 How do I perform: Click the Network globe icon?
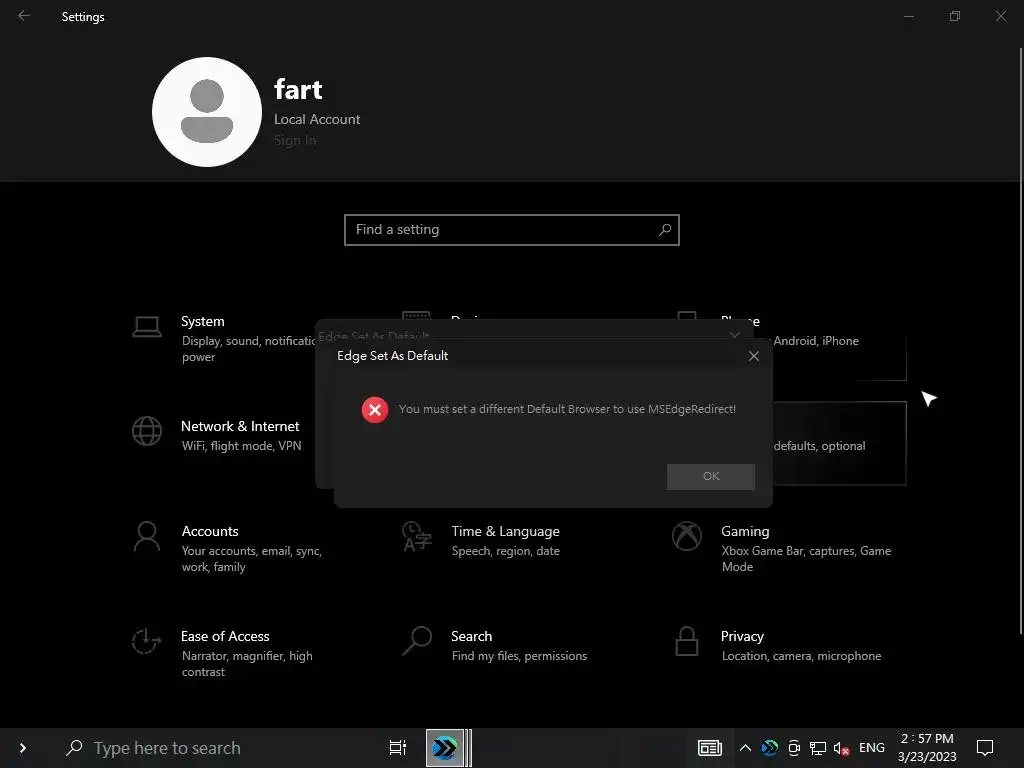pyautogui.click(x=147, y=431)
